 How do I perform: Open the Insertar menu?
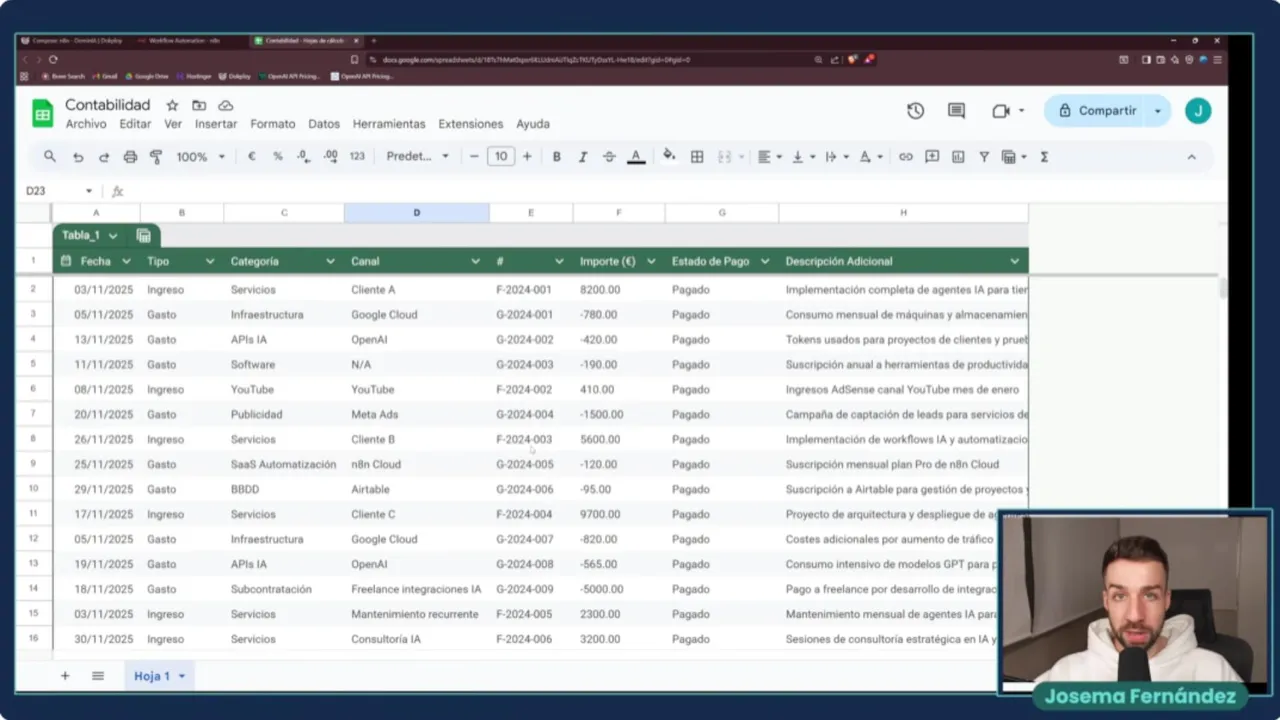point(216,124)
